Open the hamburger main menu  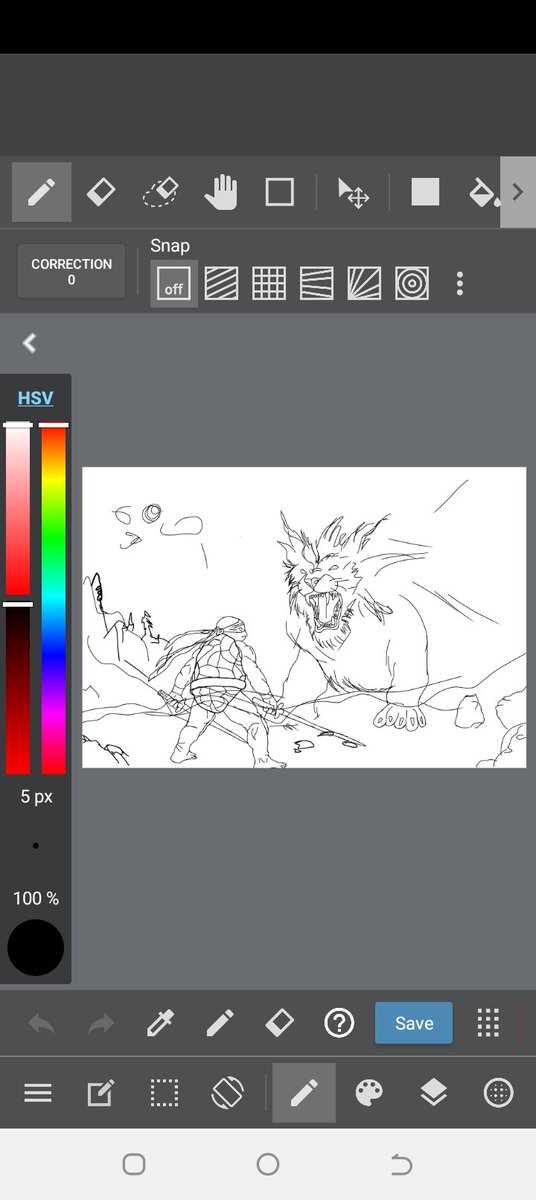pyautogui.click(x=38, y=1093)
